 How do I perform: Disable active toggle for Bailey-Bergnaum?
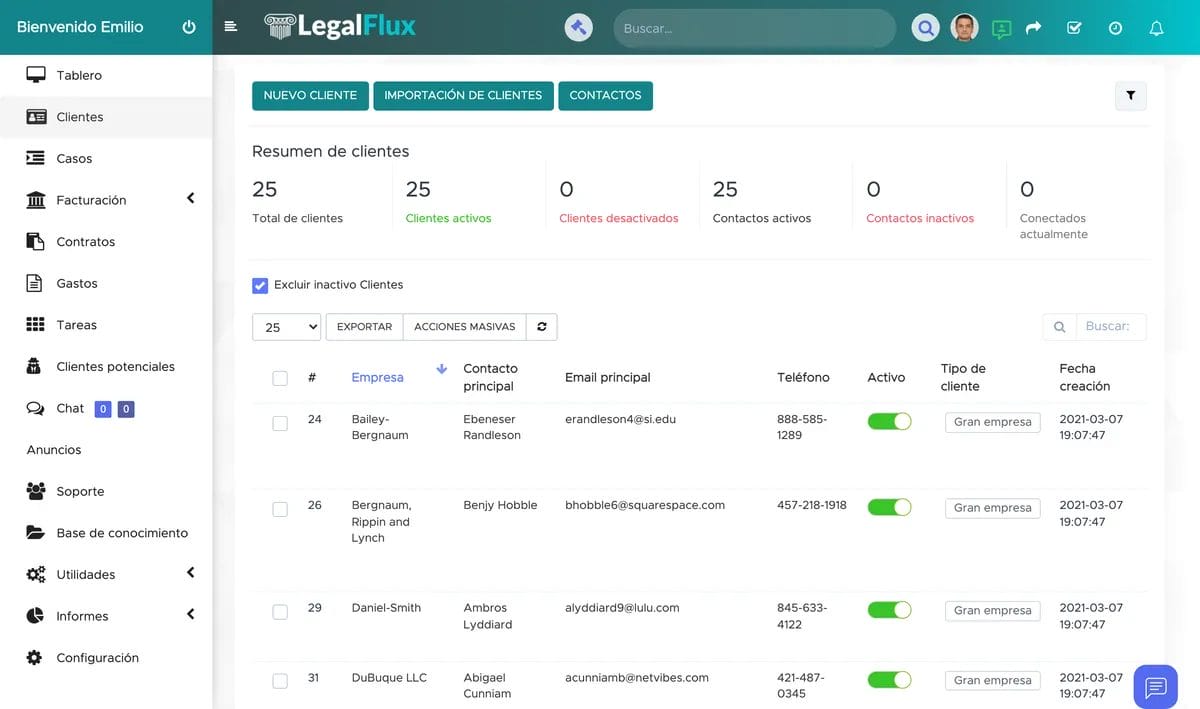pos(889,422)
